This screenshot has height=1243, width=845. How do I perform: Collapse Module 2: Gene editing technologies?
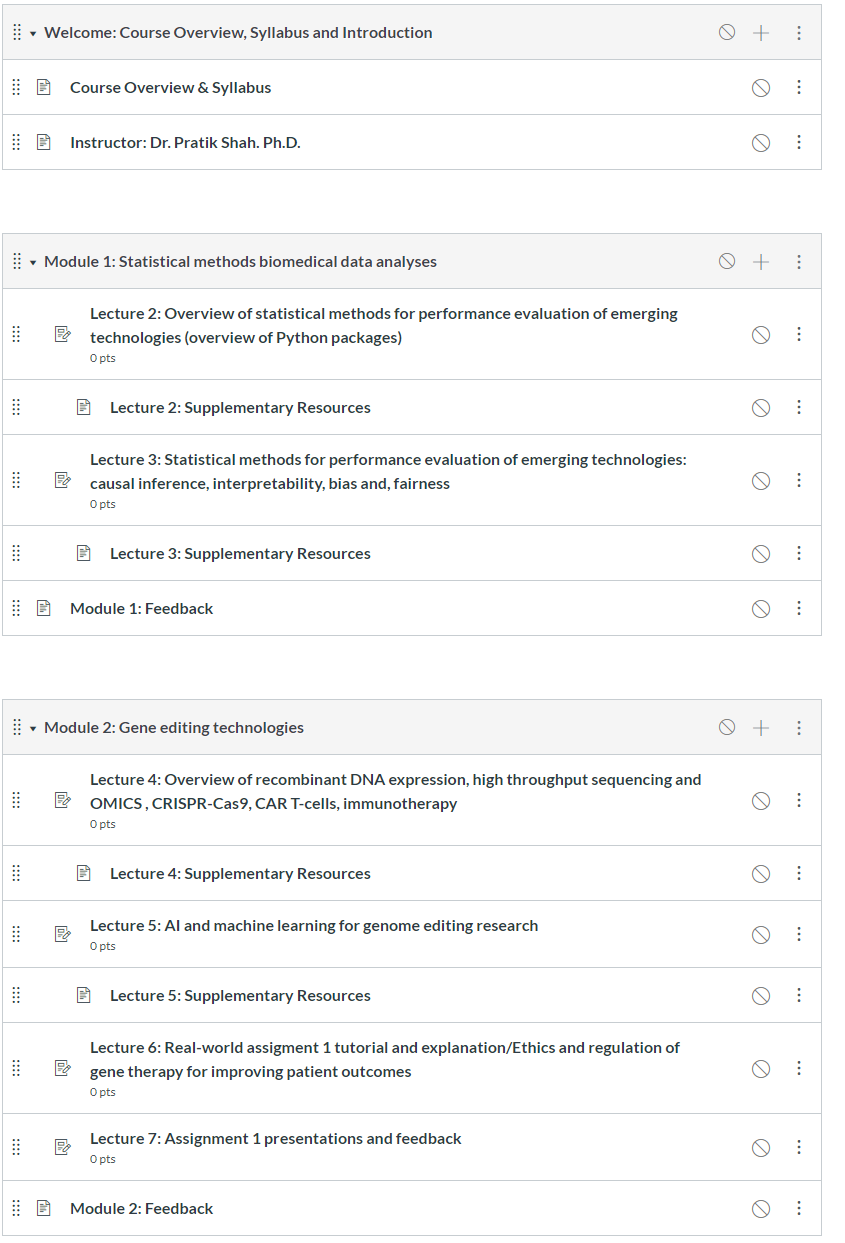click(33, 728)
